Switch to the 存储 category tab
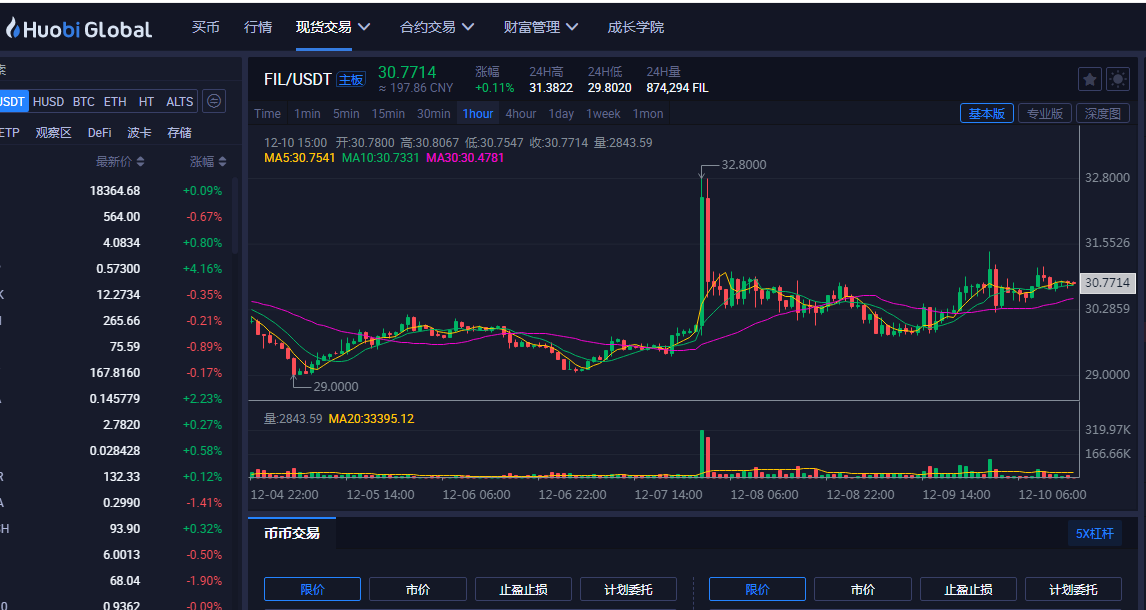This screenshot has height=610, width=1146. [177, 132]
